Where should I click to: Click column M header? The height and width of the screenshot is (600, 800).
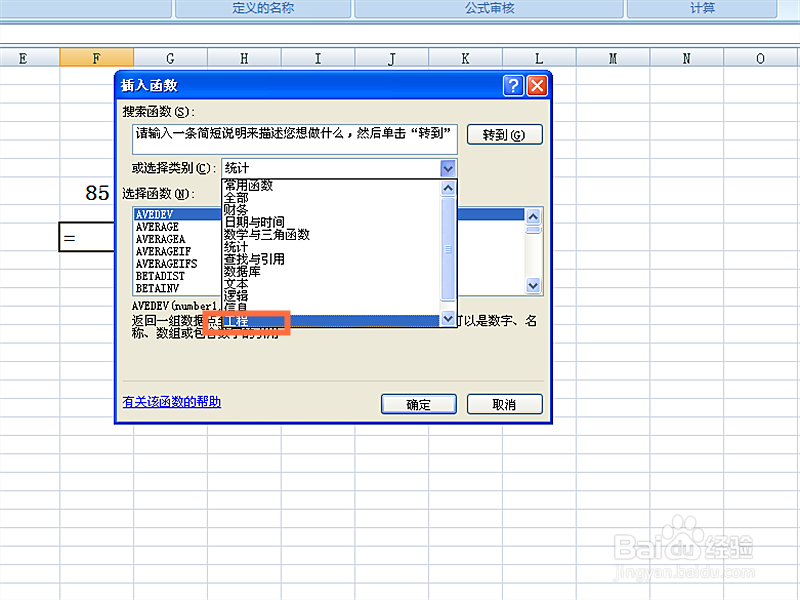613,58
